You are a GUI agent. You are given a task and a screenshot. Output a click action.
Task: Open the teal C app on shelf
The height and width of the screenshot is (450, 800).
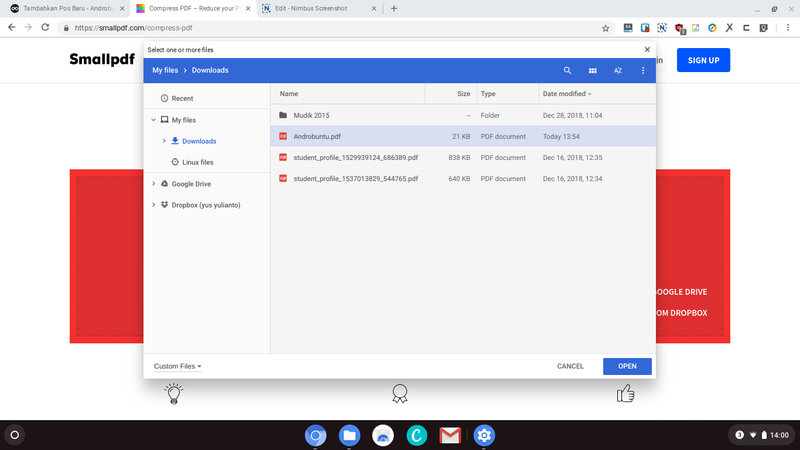pos(417,435)
